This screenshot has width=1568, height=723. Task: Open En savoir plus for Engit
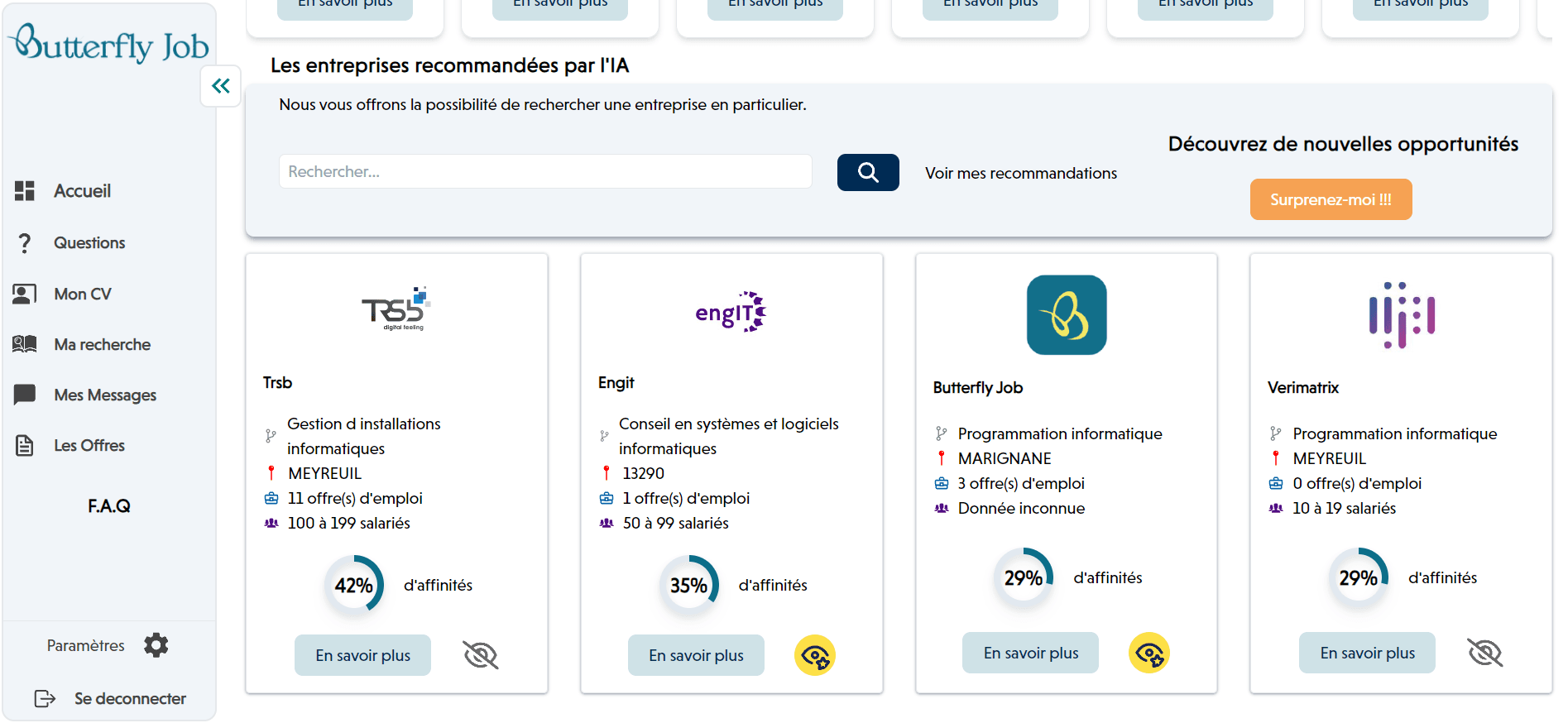pyautogui.click(x=696, y=655)
